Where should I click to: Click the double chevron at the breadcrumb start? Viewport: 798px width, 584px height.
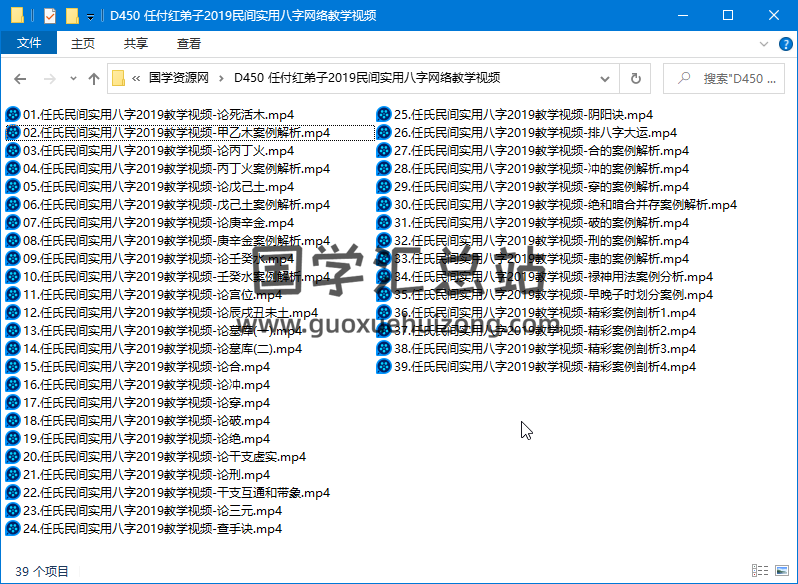point(136,78)
